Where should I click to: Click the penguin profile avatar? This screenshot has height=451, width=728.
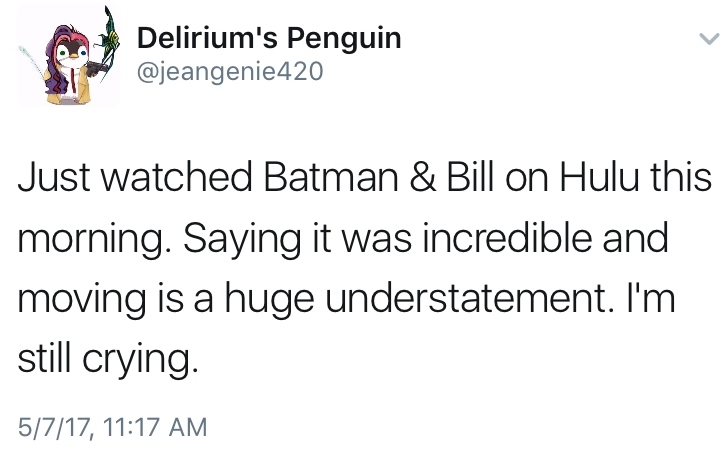[x=72, y=60]
